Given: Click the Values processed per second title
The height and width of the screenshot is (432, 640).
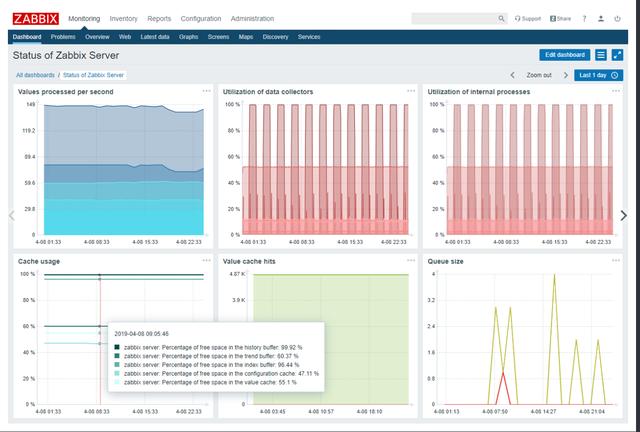Looking at the screenshot, I should coord(66,92).
